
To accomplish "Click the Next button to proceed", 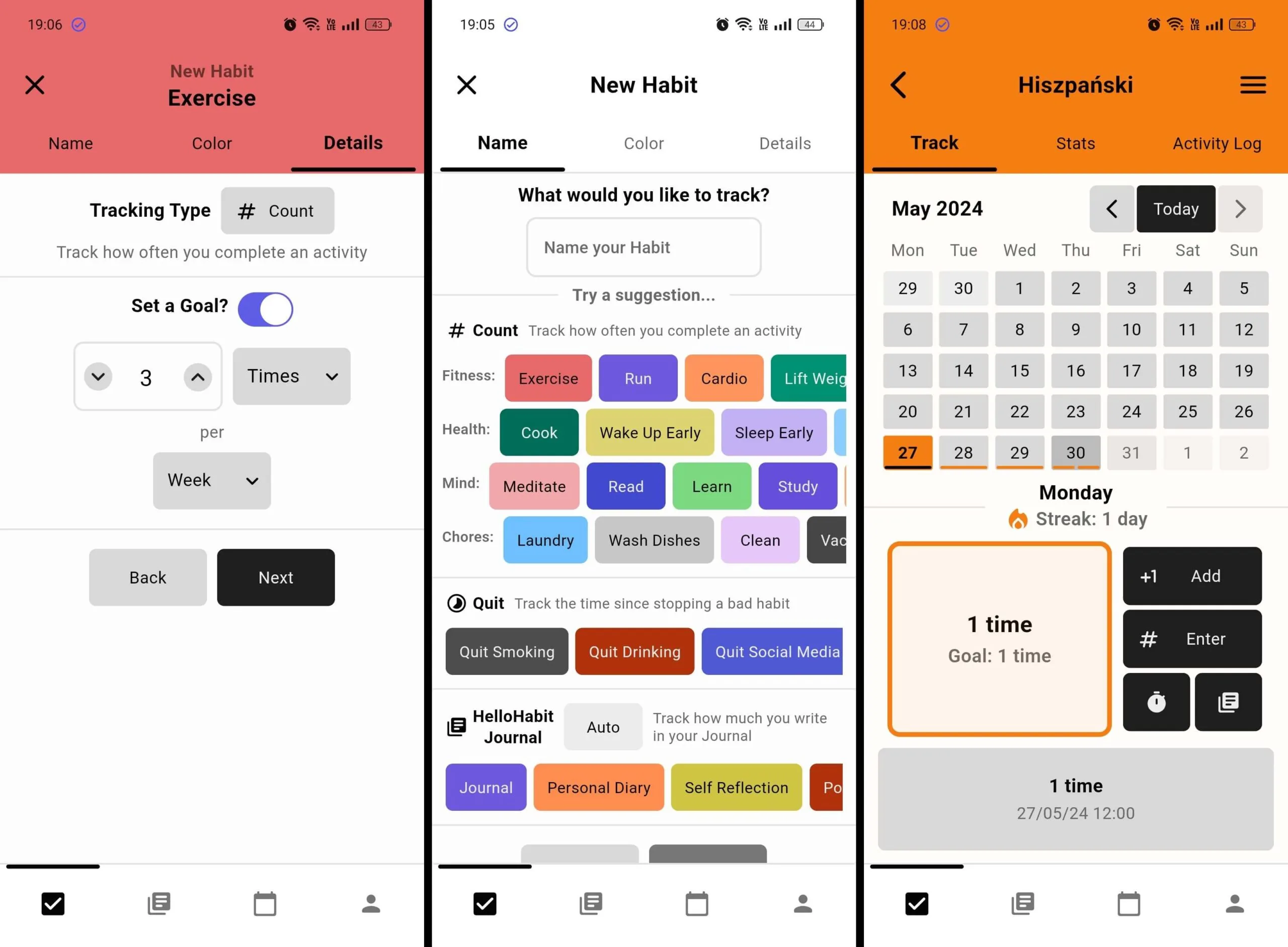I will point(275,577).
